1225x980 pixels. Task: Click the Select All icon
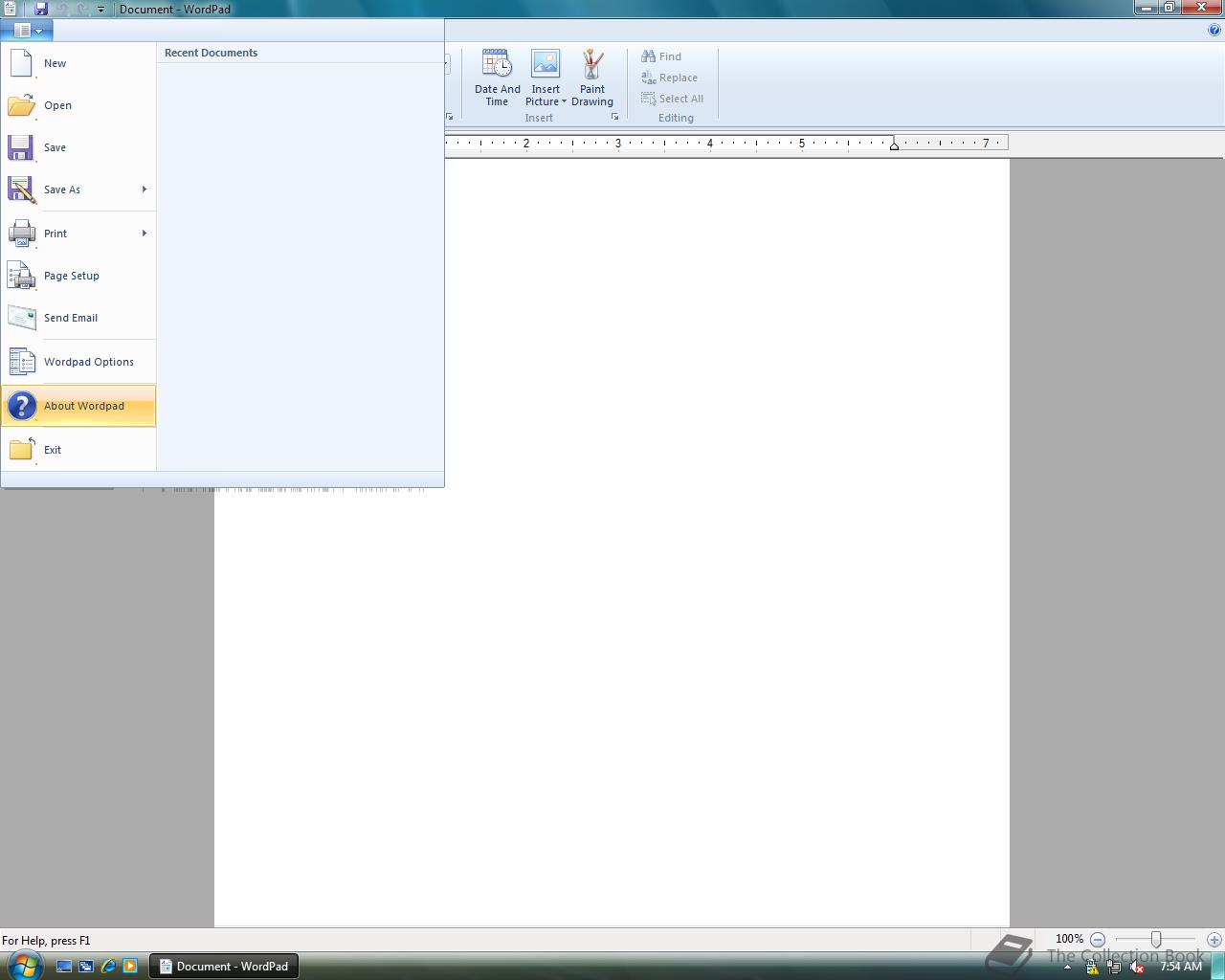(648, 99)
